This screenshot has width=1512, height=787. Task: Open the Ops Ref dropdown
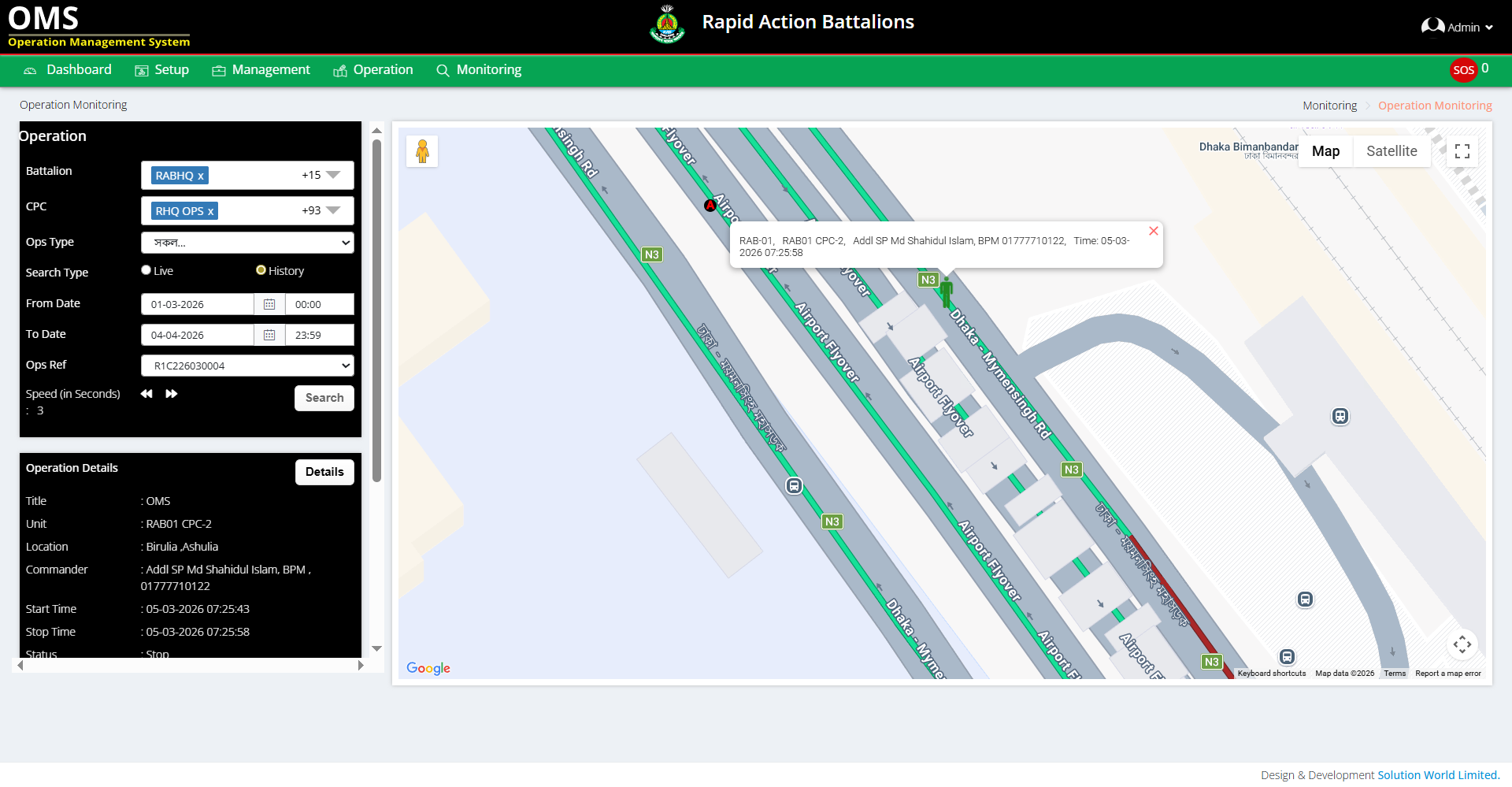click(247, 366)
